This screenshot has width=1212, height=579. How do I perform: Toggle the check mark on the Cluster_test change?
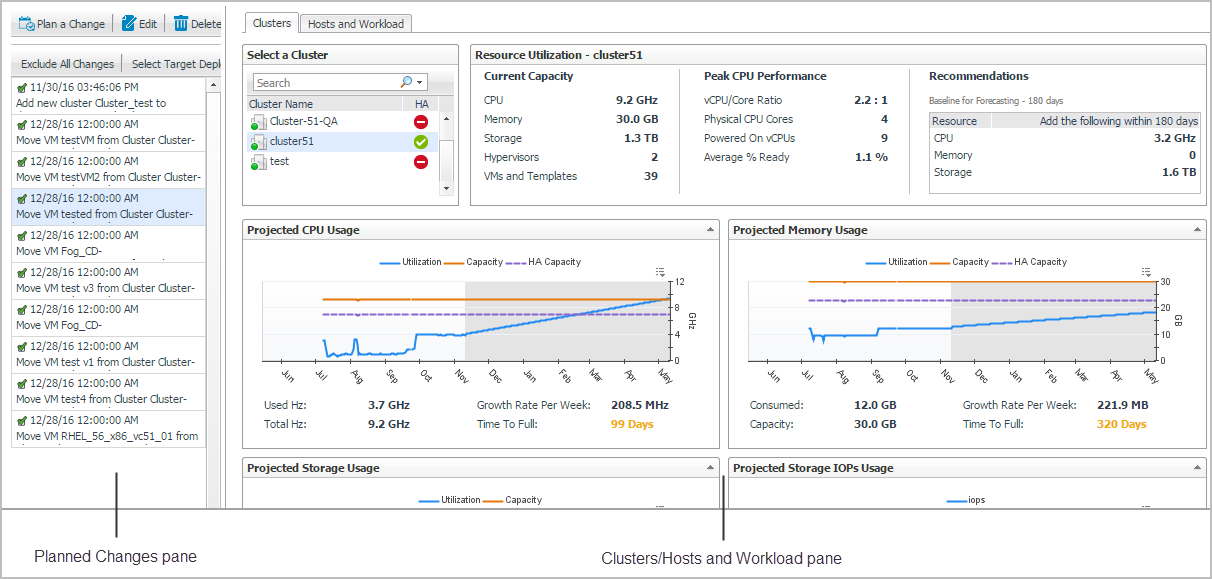(x=22, y=88)
